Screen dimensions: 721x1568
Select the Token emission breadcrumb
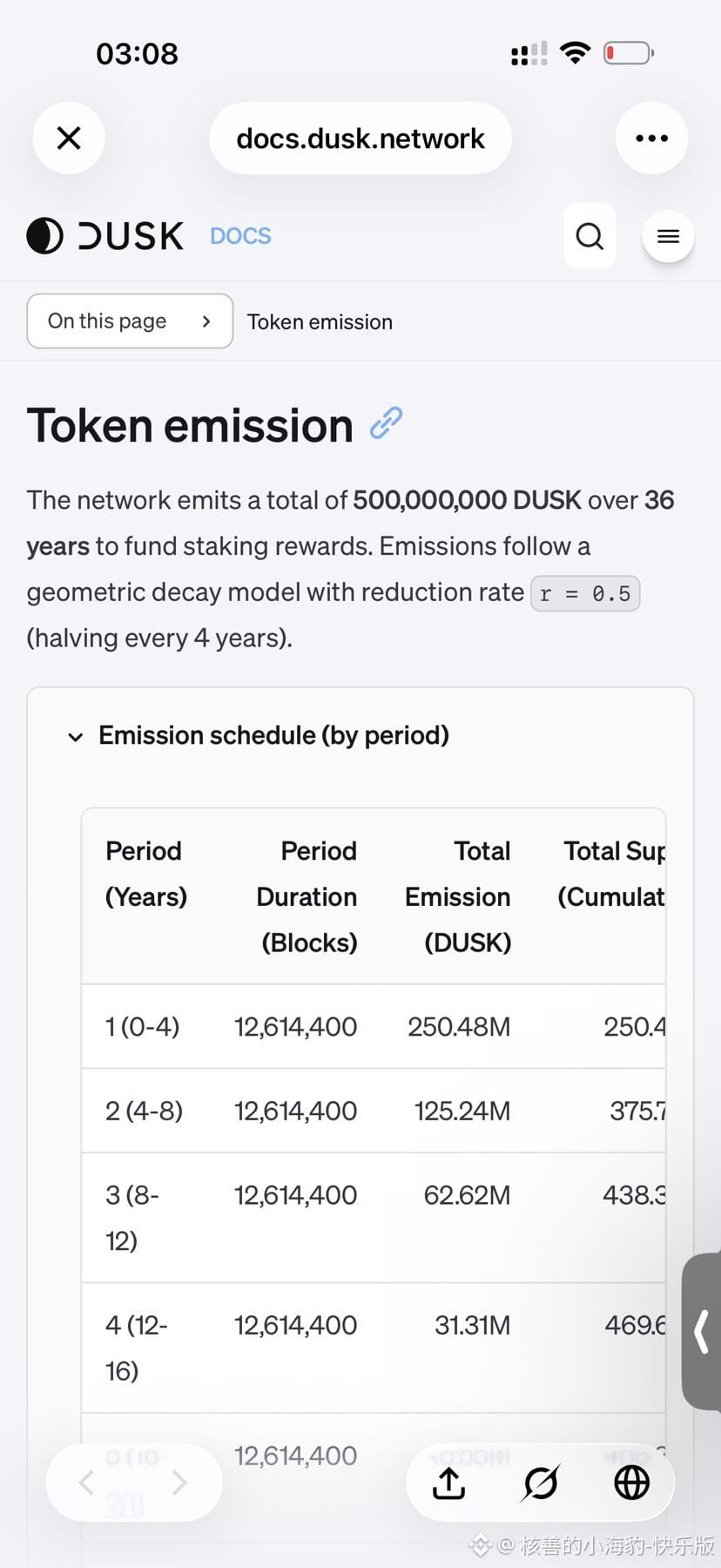click(320, 322)
